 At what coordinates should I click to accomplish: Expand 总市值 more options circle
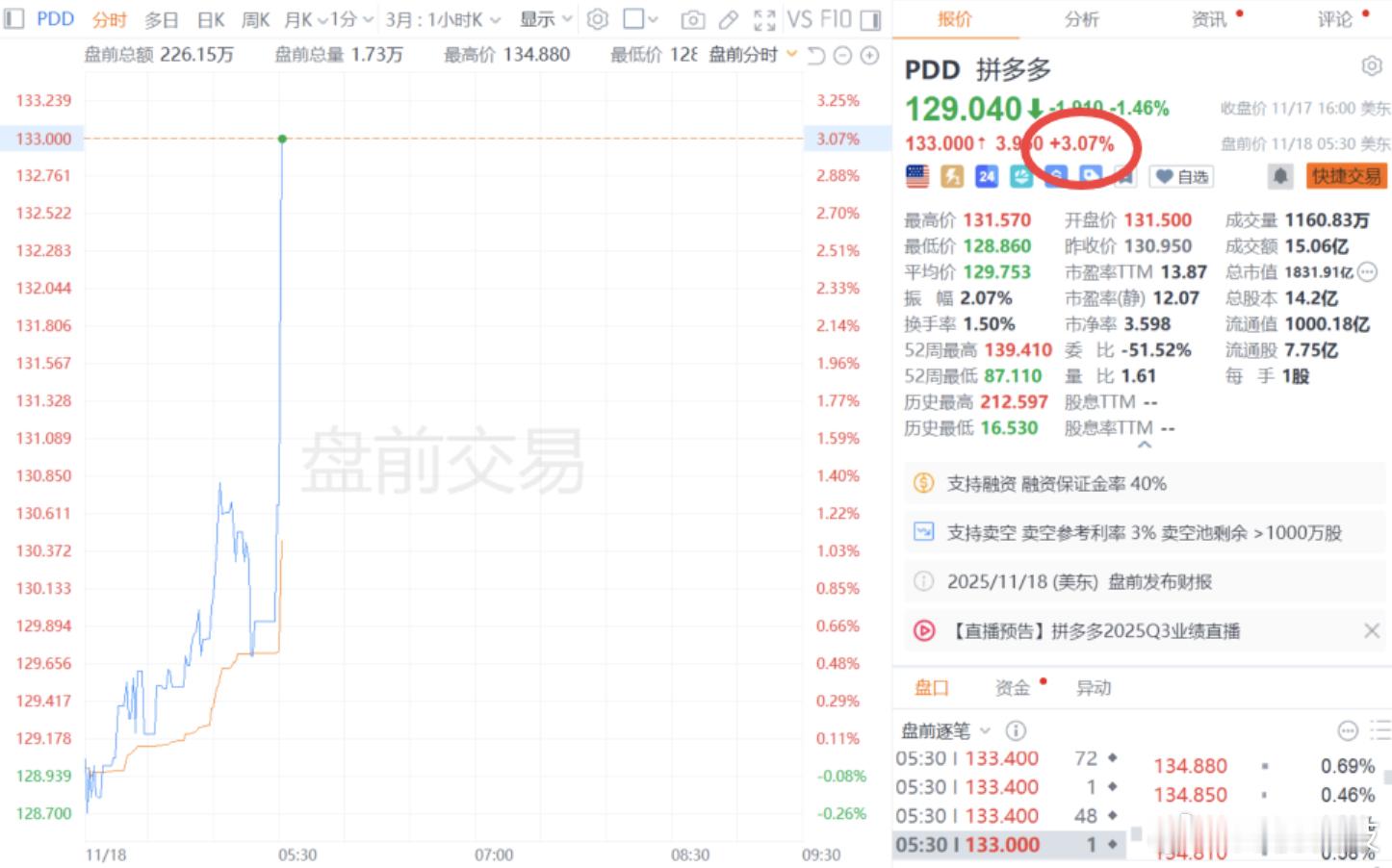(1367, 272)
